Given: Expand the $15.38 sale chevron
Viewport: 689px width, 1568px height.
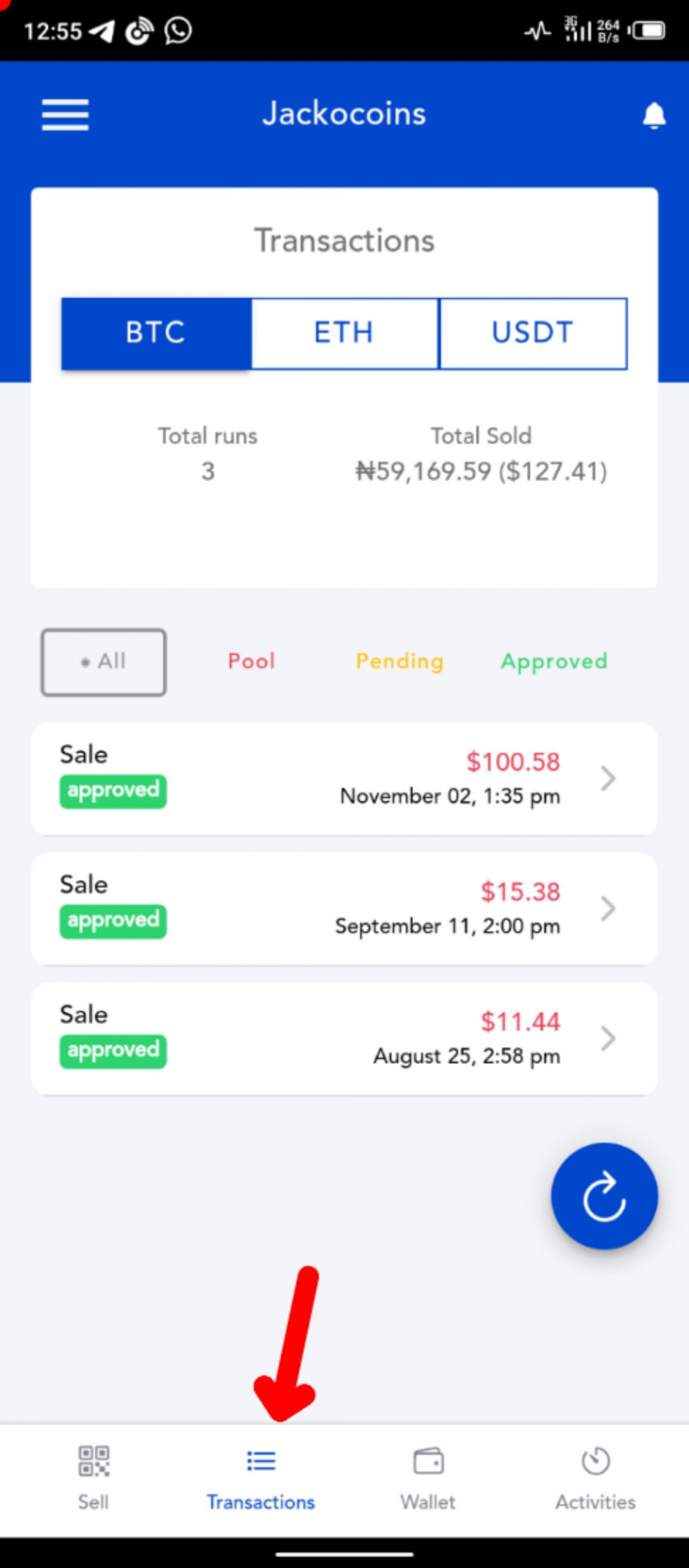Looking at the screenshot, I should click(608, 908).
